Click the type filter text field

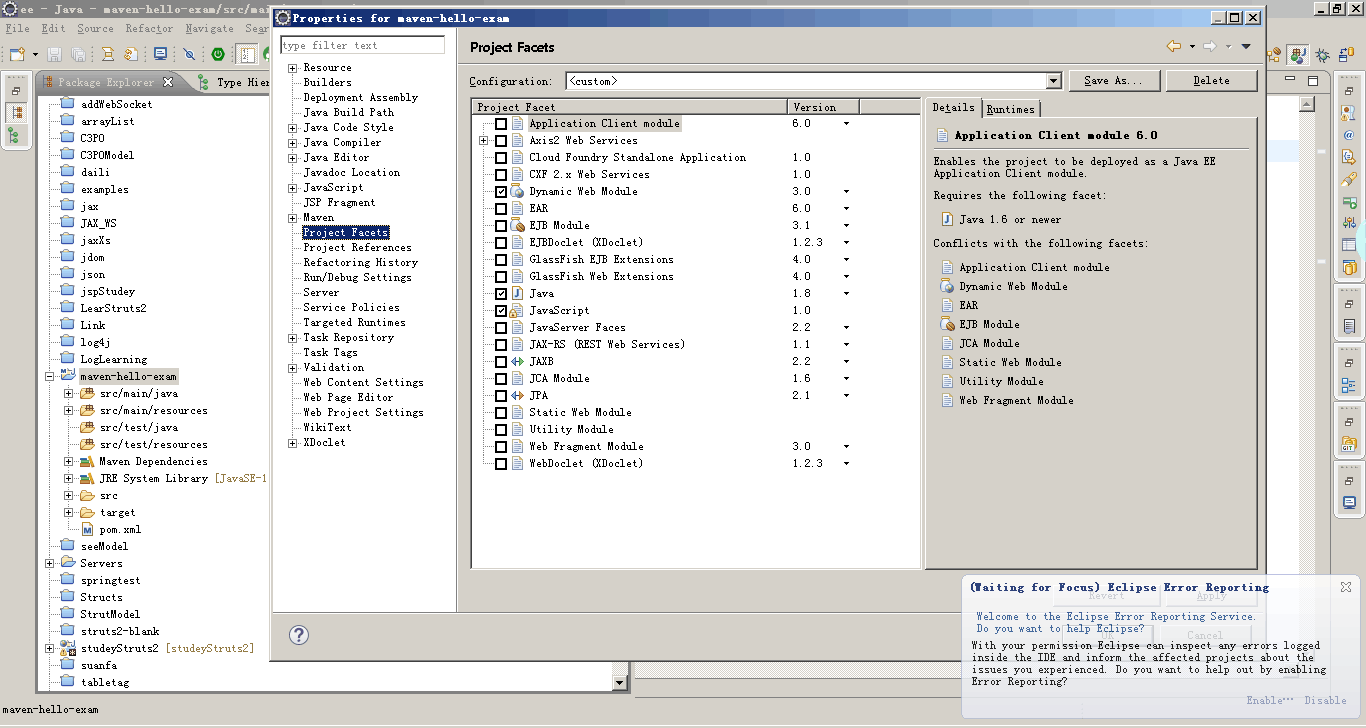tap(361, 45)
